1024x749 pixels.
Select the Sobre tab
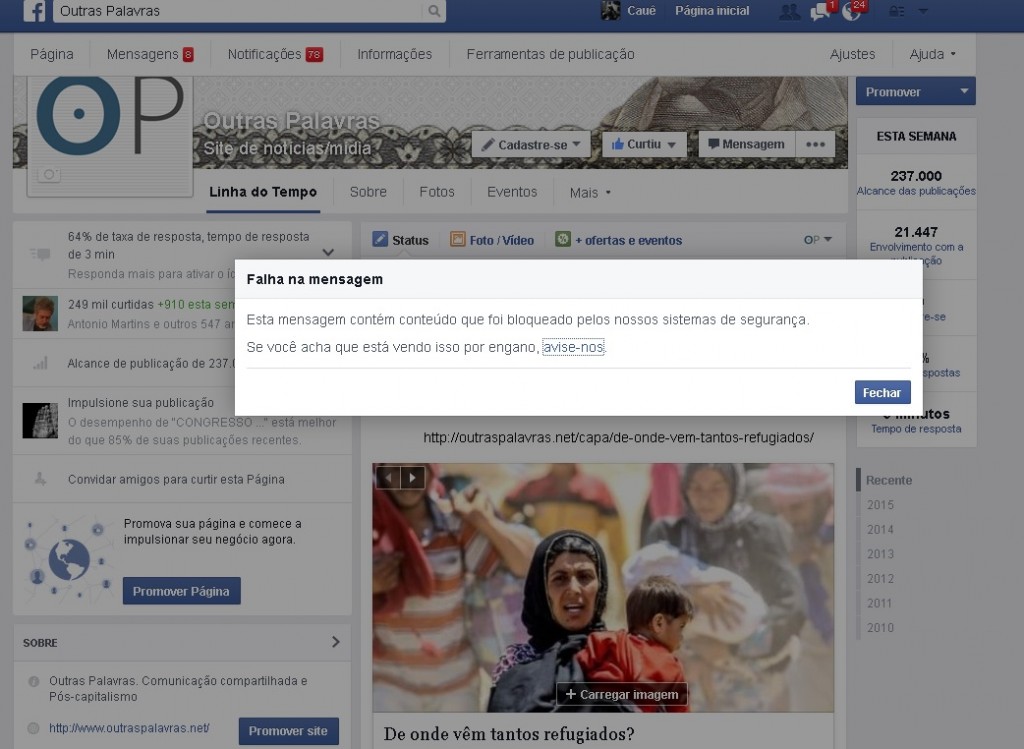coord(368,192)
